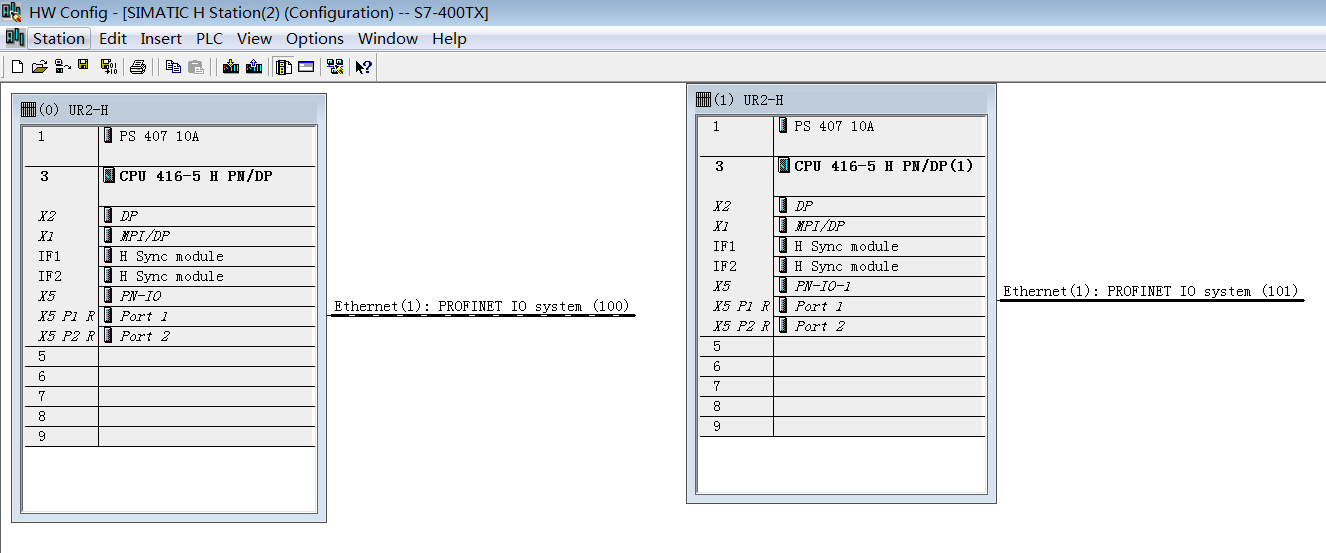Select empty slot 9 in rack 0

[170, 436]
